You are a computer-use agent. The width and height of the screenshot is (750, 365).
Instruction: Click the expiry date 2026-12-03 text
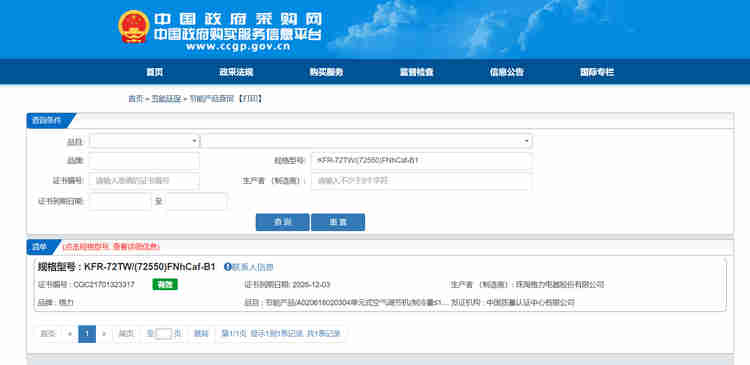click(x=311, y=285)
